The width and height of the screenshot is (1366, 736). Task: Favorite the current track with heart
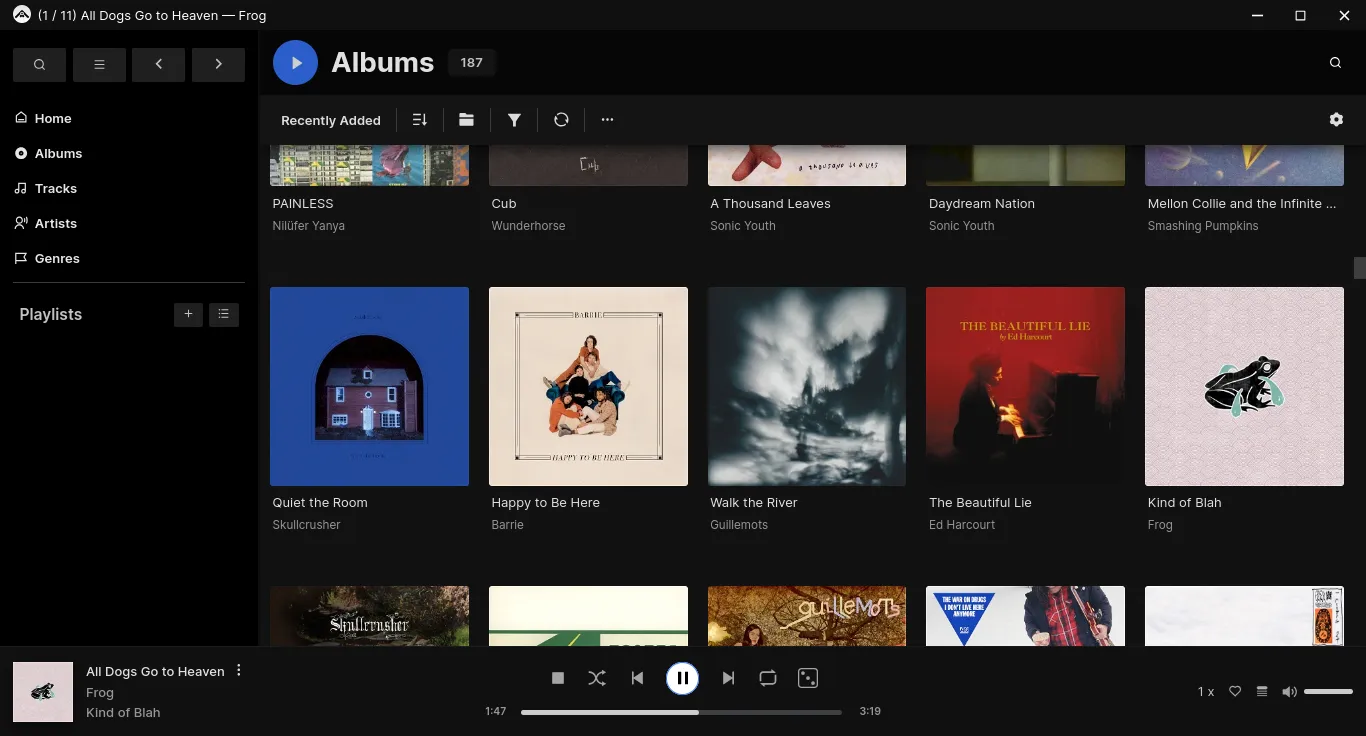1235,692
